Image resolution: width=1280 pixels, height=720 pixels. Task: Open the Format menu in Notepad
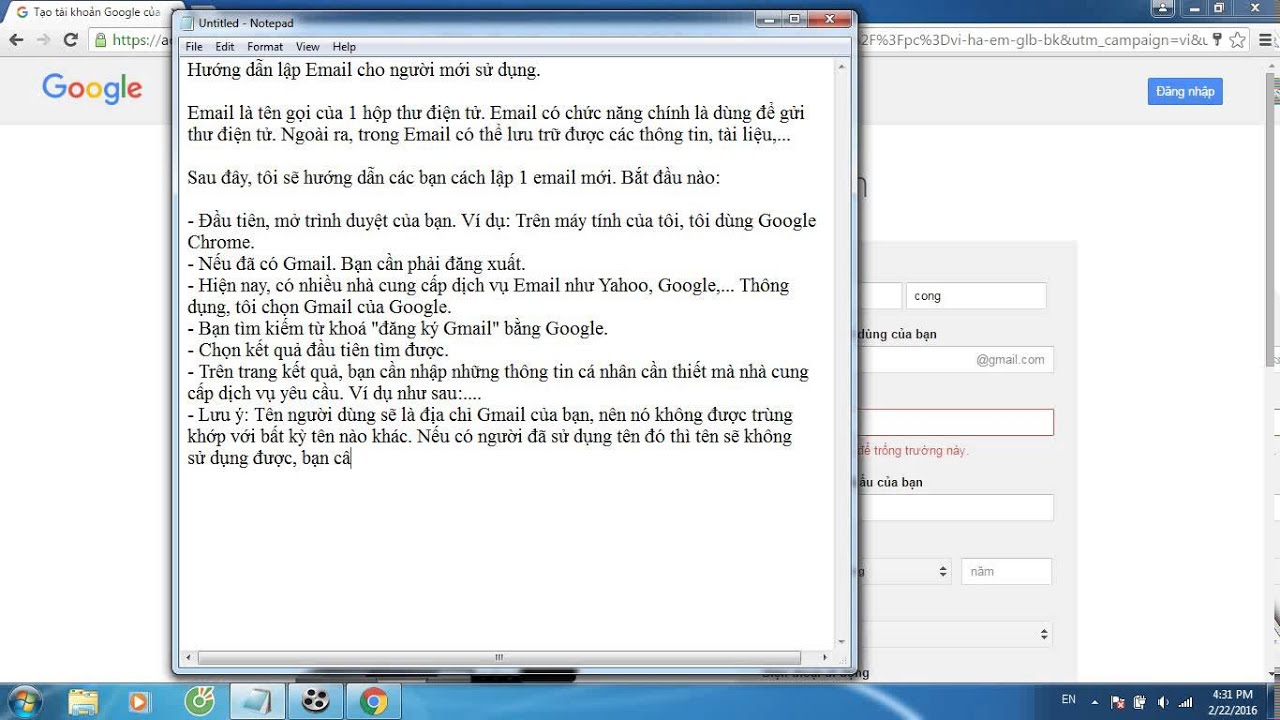265,47
